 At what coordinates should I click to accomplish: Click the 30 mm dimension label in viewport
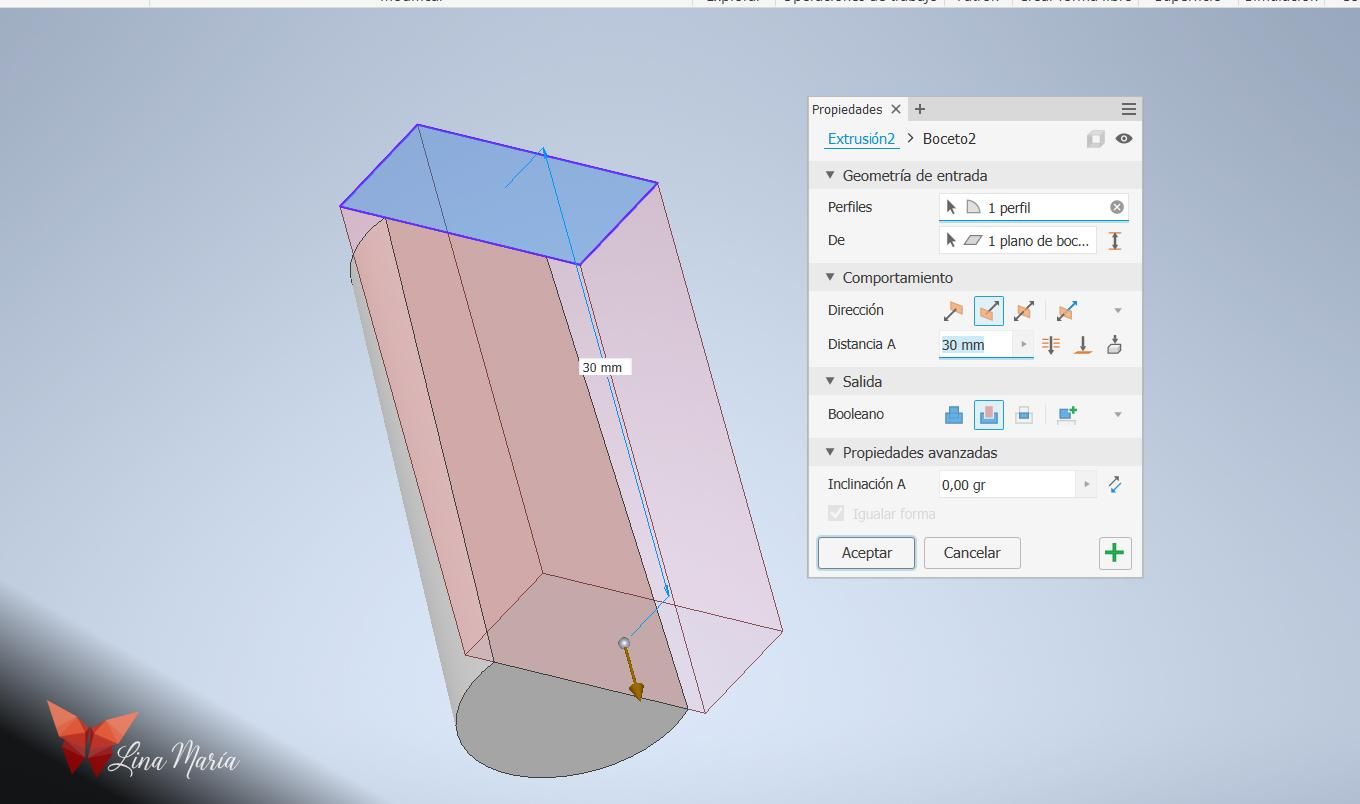603,368
